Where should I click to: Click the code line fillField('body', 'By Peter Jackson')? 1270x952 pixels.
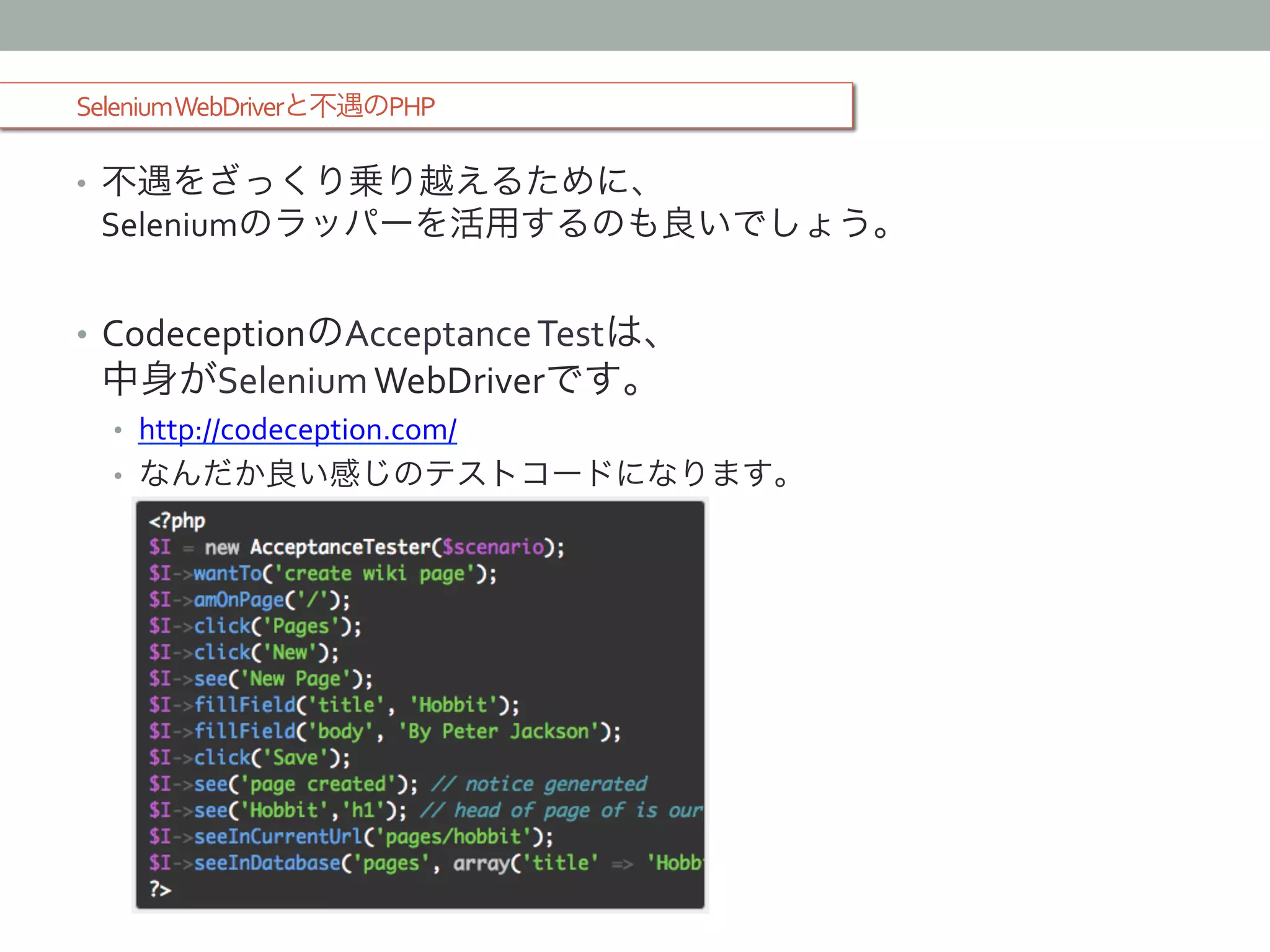click(384, 732)
